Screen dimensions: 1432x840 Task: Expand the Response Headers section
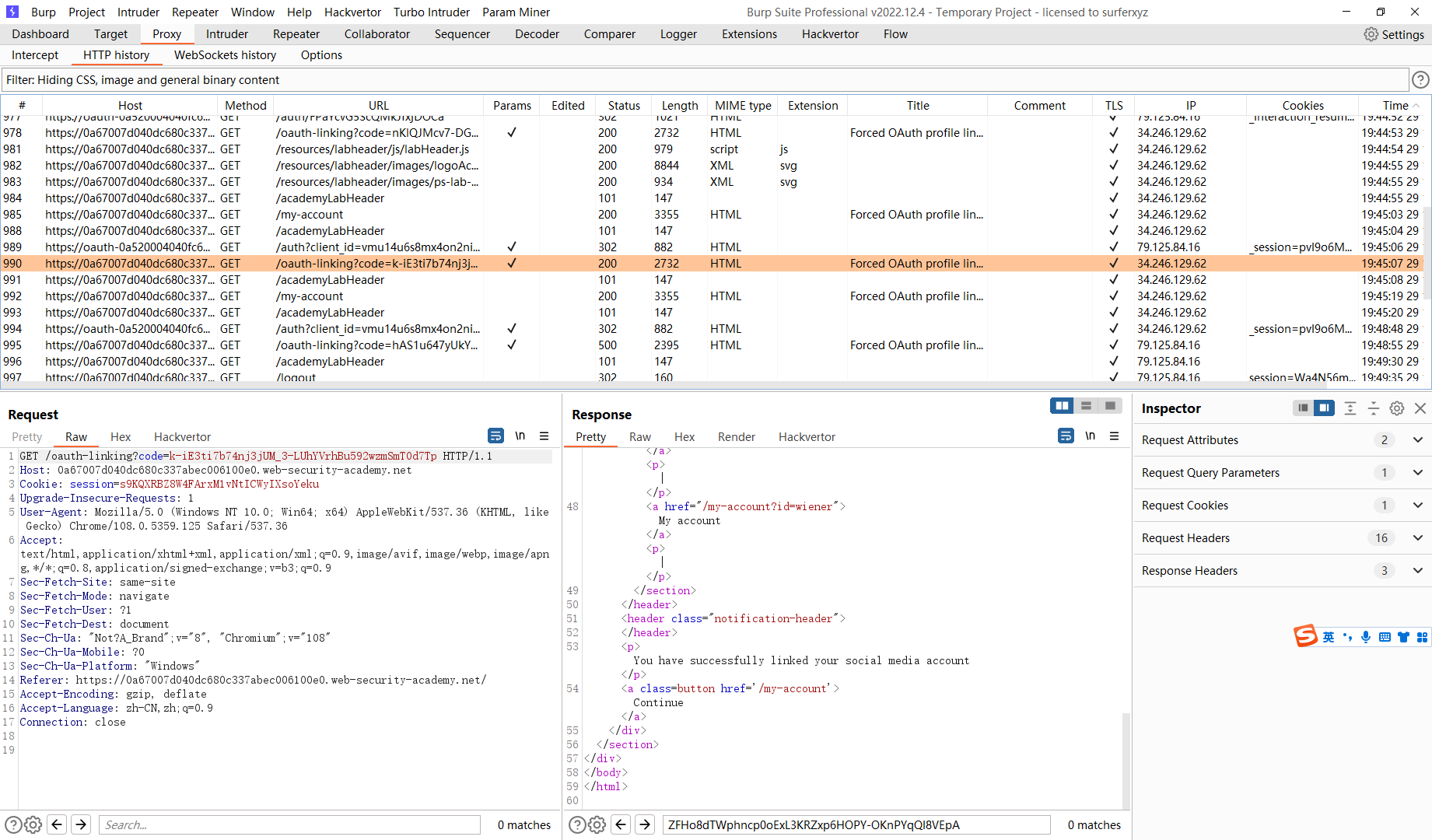1417,570
